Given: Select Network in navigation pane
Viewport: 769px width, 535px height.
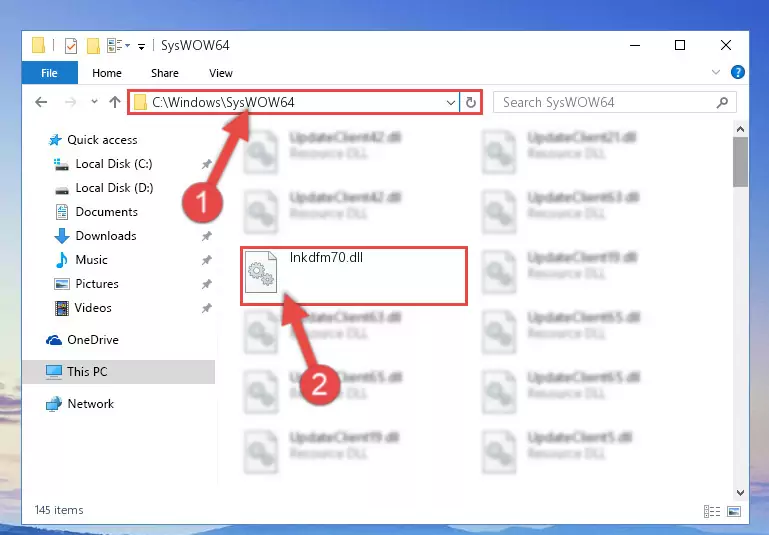Looking at the screenshot, I should point(80,404).
